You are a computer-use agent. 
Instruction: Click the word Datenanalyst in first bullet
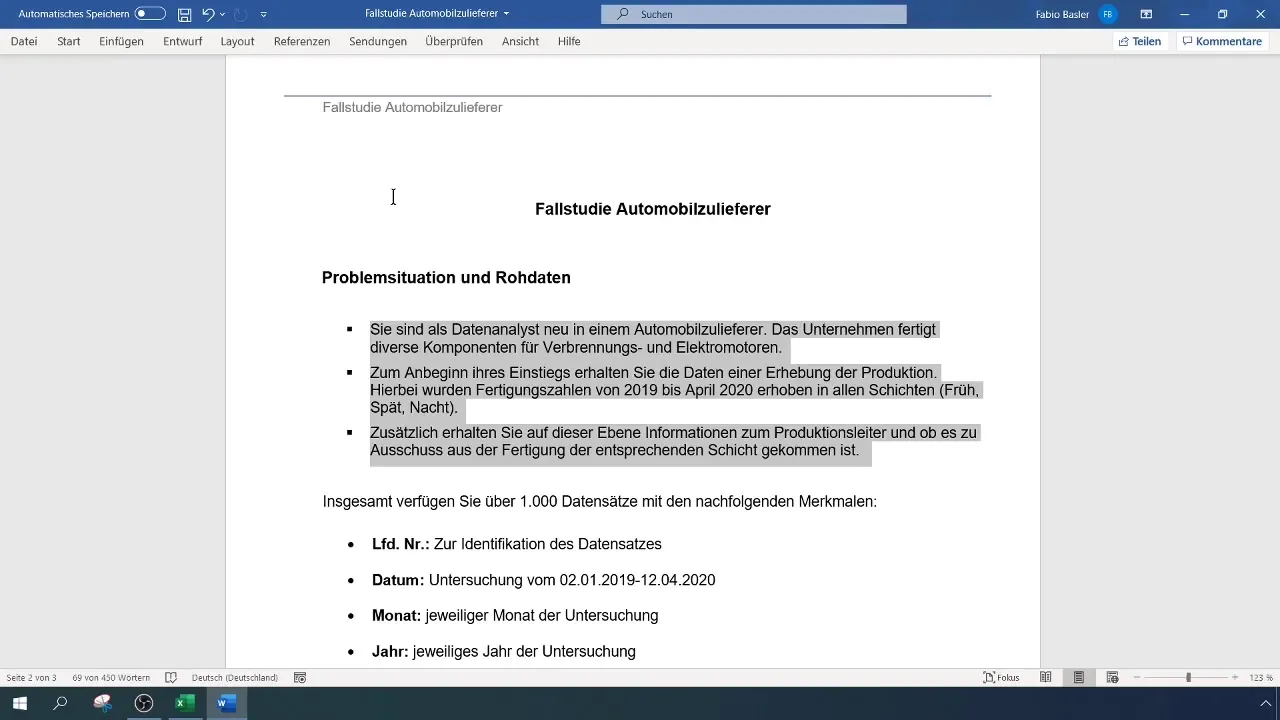[x=497, y=329]
